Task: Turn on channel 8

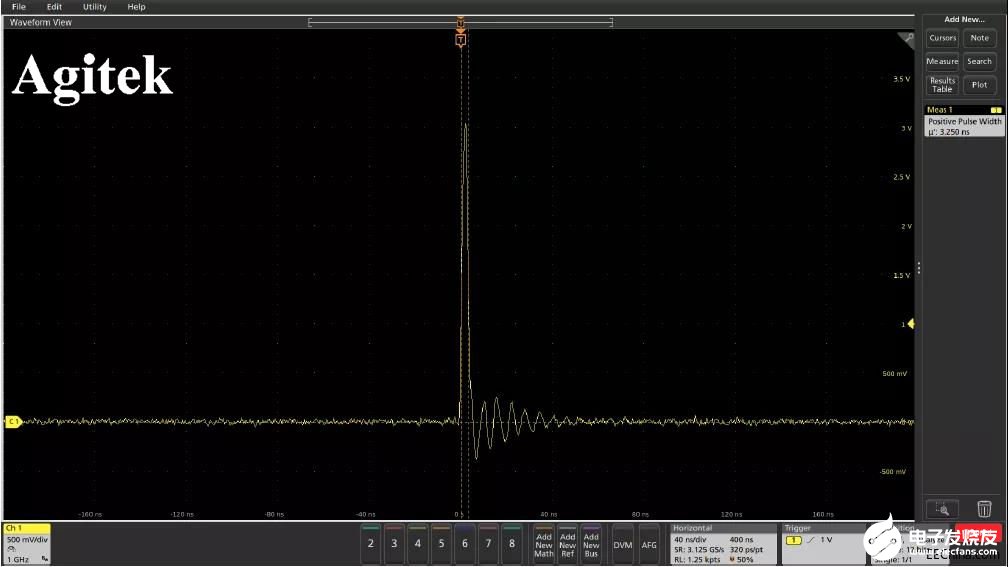Action: 512,544
